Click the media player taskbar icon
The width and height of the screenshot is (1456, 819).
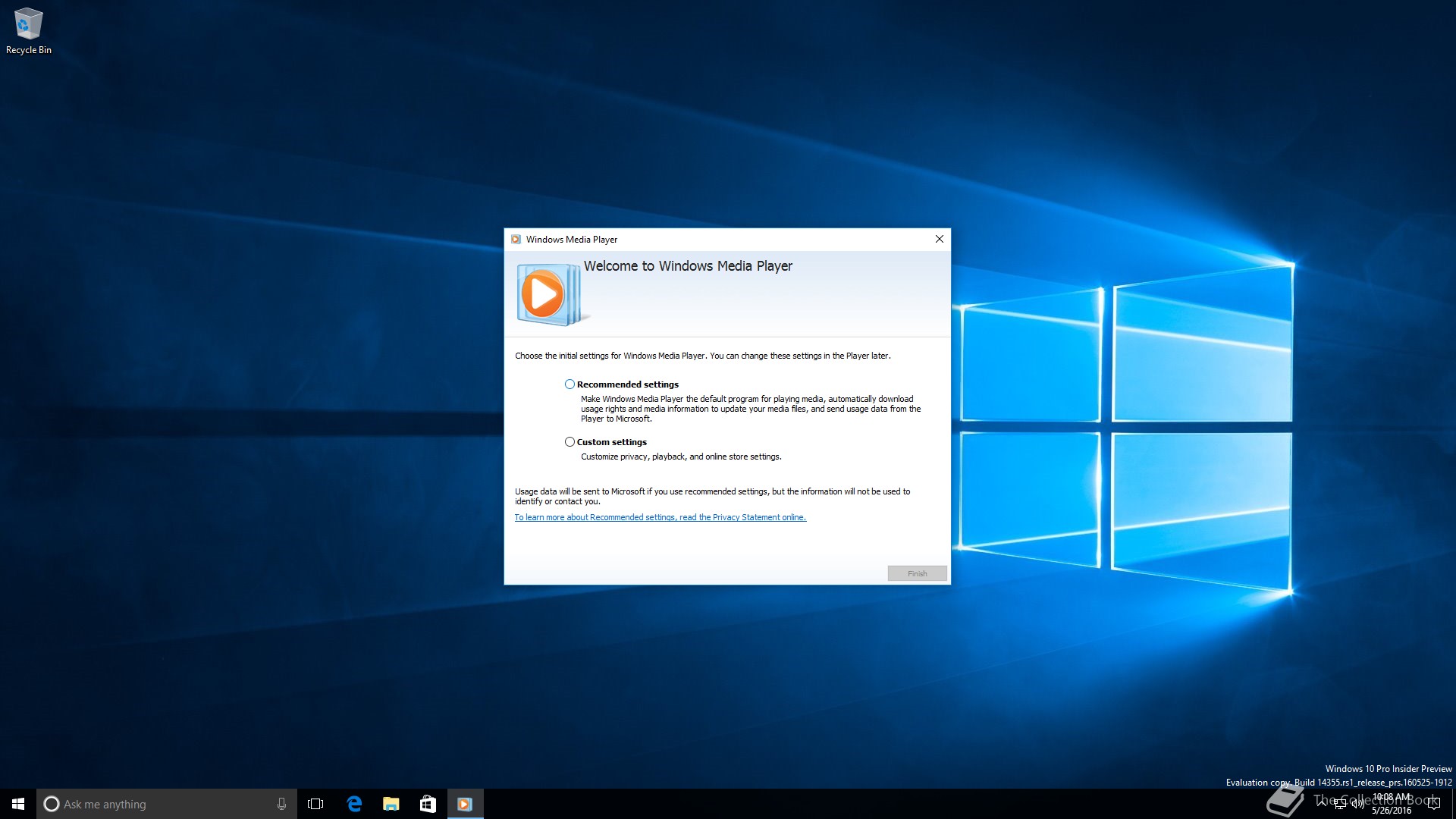pos(465,803)
